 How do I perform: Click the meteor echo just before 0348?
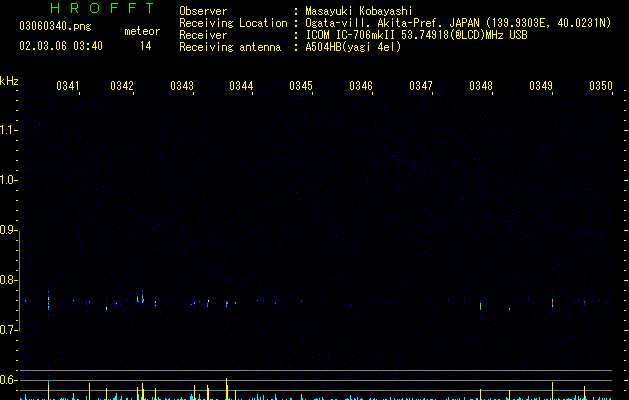[481, 307]
